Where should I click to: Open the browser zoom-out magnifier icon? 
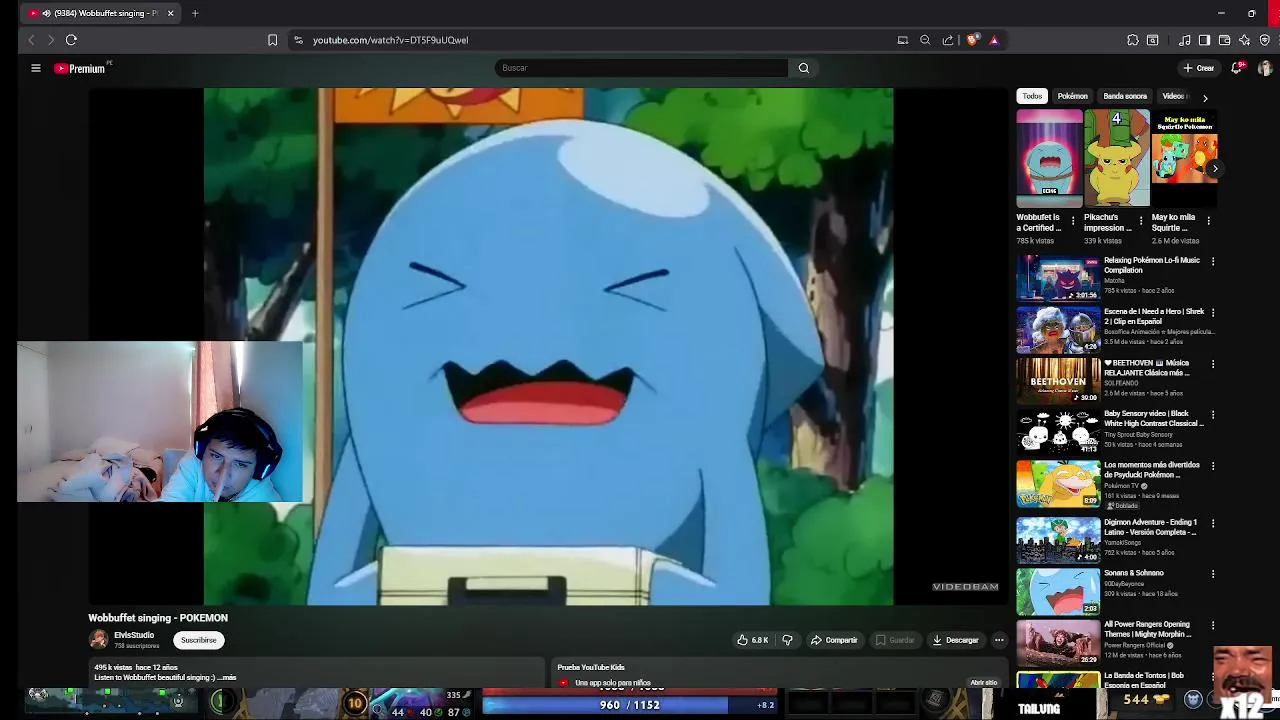925,40
